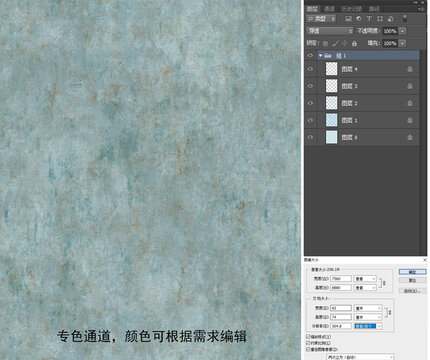Viewport: 430px width, 360px height.
Task: Open the resample method dropdown
Action: [x=360, y=357]
